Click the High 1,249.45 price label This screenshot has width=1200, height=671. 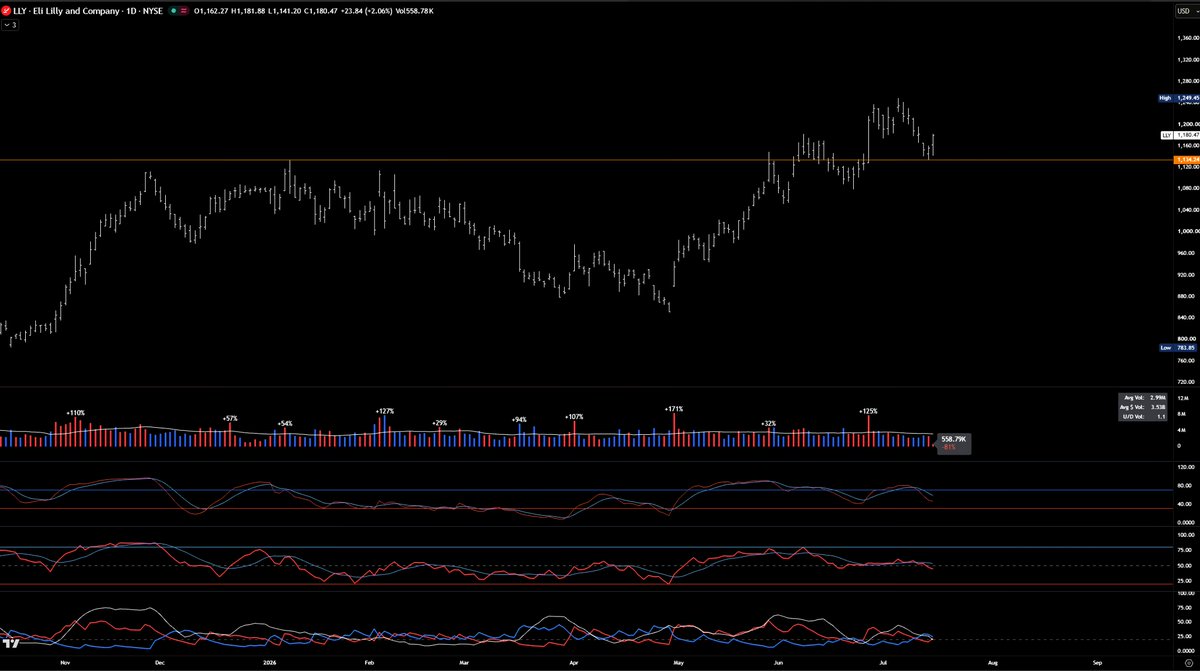[x=1178, y=98]
